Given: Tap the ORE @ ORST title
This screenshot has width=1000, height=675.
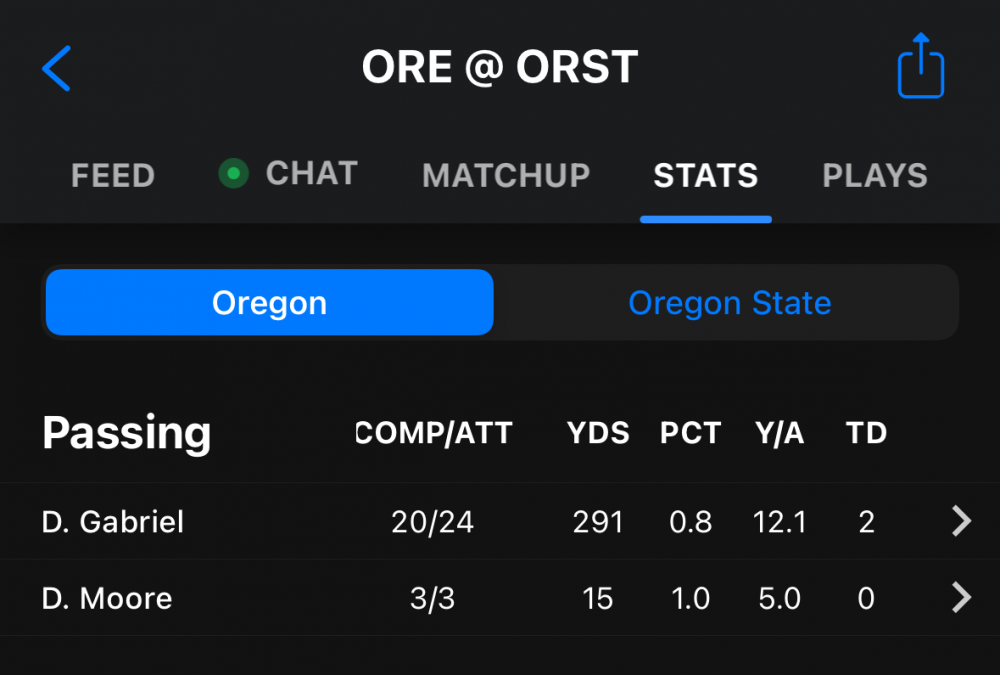Looking at the screenshot, I should pyautogui.click(x=499, y=68).
